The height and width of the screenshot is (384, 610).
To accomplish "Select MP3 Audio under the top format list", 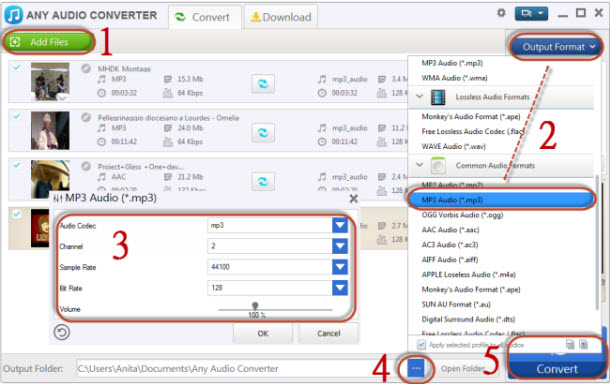I will point(452,63).
